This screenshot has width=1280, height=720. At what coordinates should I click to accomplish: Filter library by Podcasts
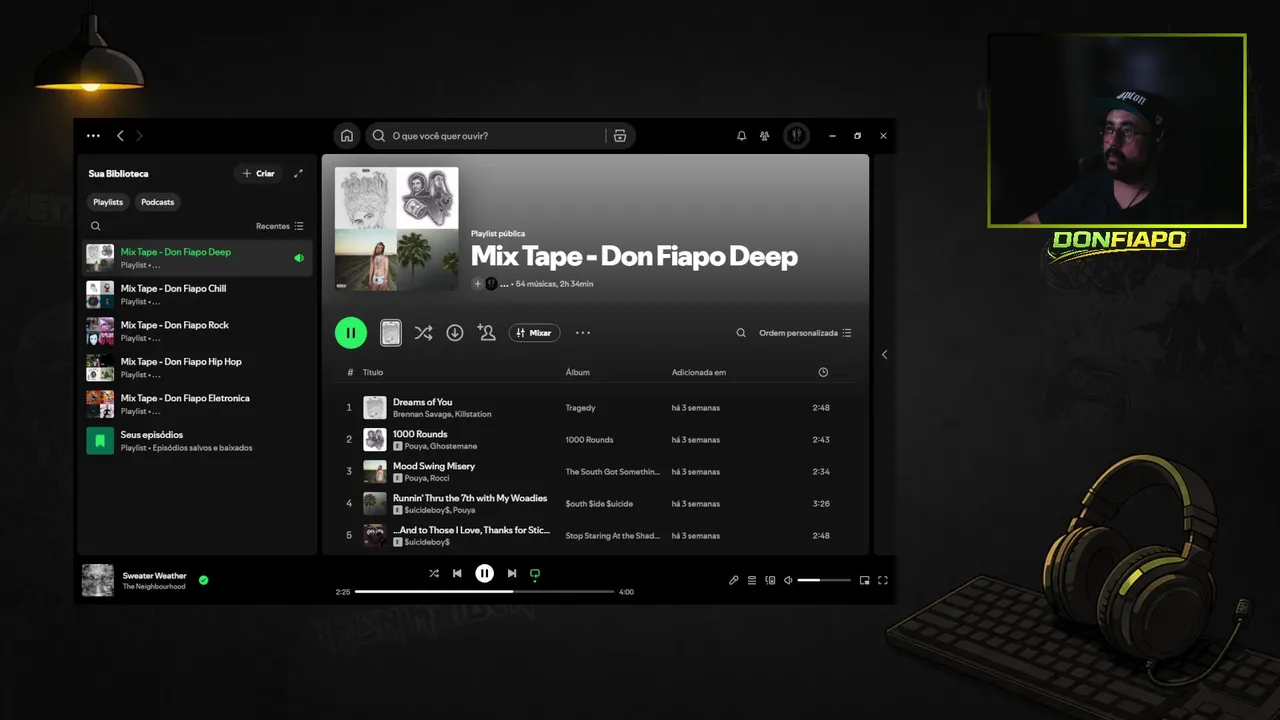pyautogui.click(x=157, y=202)
